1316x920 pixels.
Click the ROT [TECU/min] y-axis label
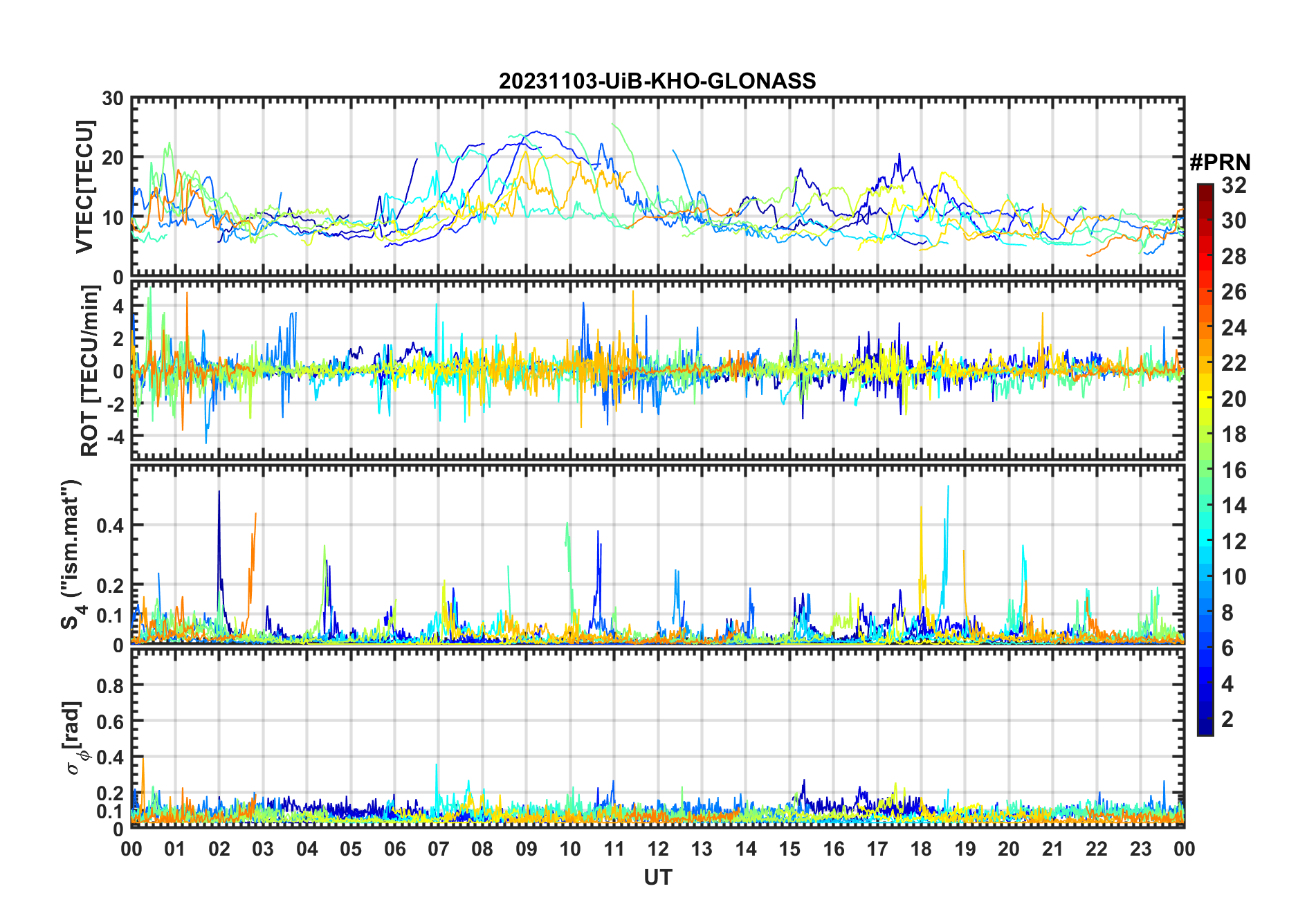click(x=90, y=370)
